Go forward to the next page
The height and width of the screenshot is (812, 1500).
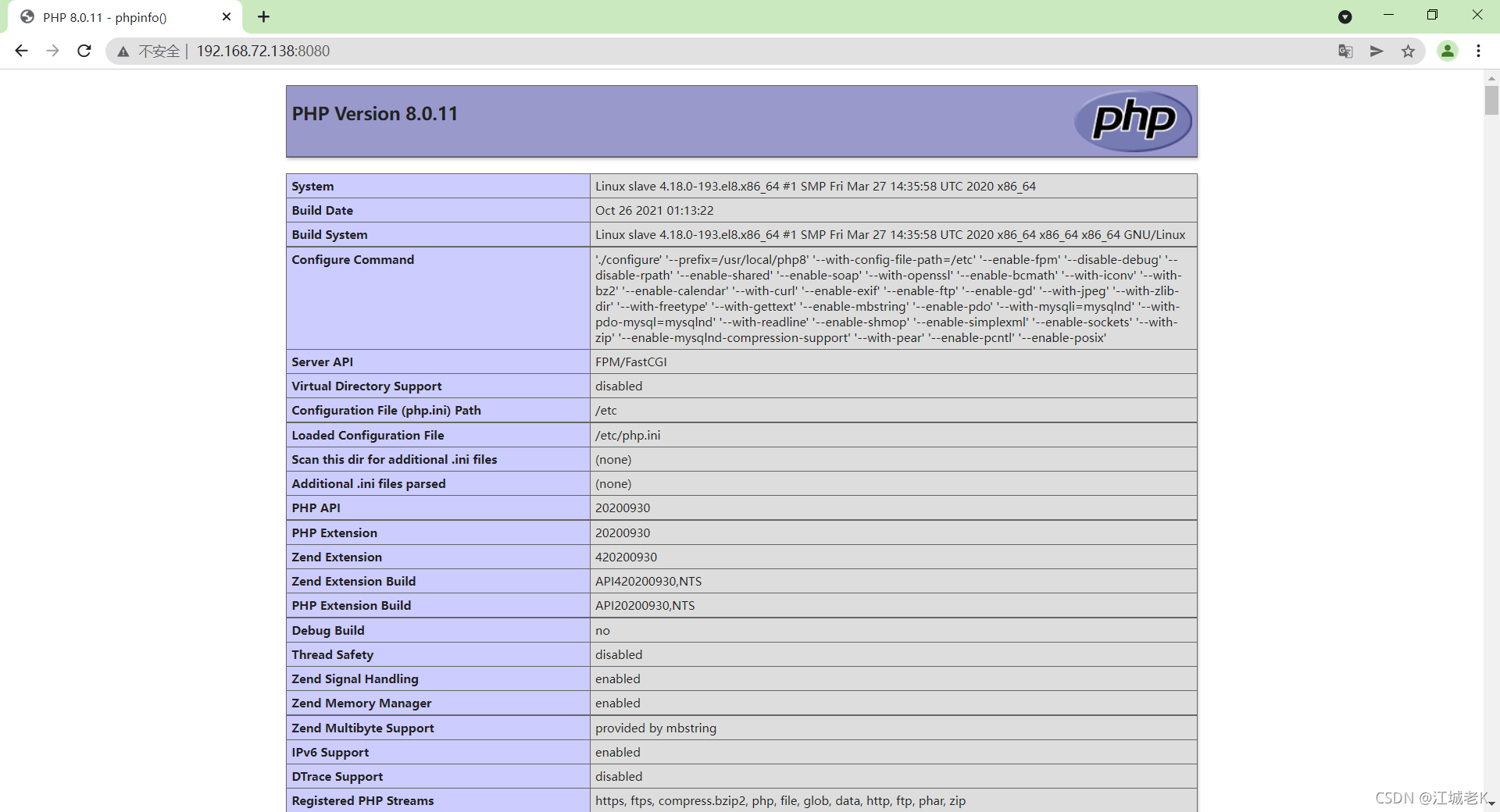coord(52,51)
